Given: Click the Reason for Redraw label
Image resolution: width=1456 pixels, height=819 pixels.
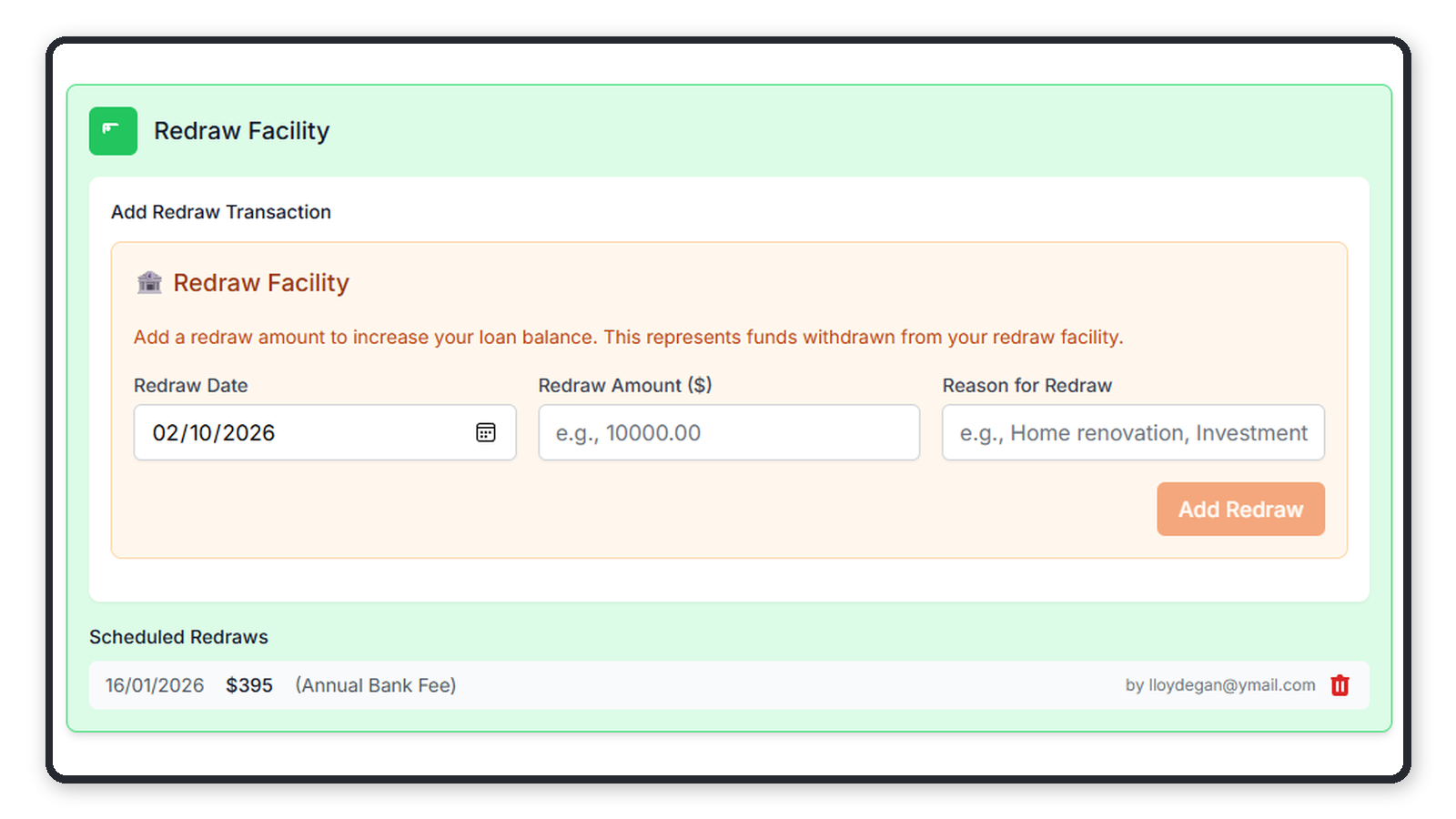Looking at the screenshot, I should [1027, 385].
